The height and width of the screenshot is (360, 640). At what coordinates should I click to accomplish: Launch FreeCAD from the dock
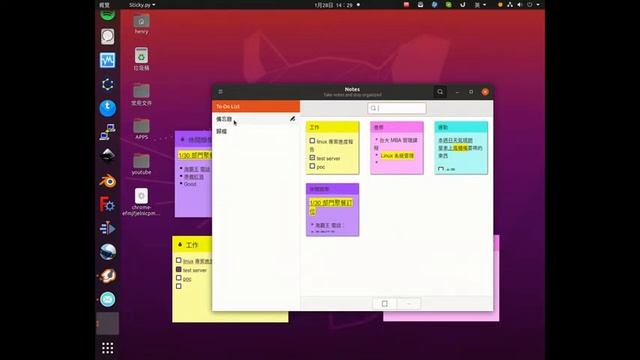coord(108,204)
